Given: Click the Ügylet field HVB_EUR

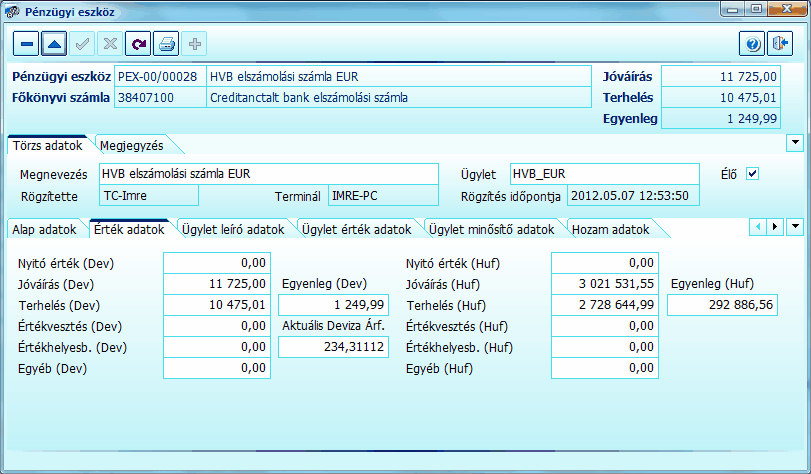Looking at the screenshot, I should point(605,174).
